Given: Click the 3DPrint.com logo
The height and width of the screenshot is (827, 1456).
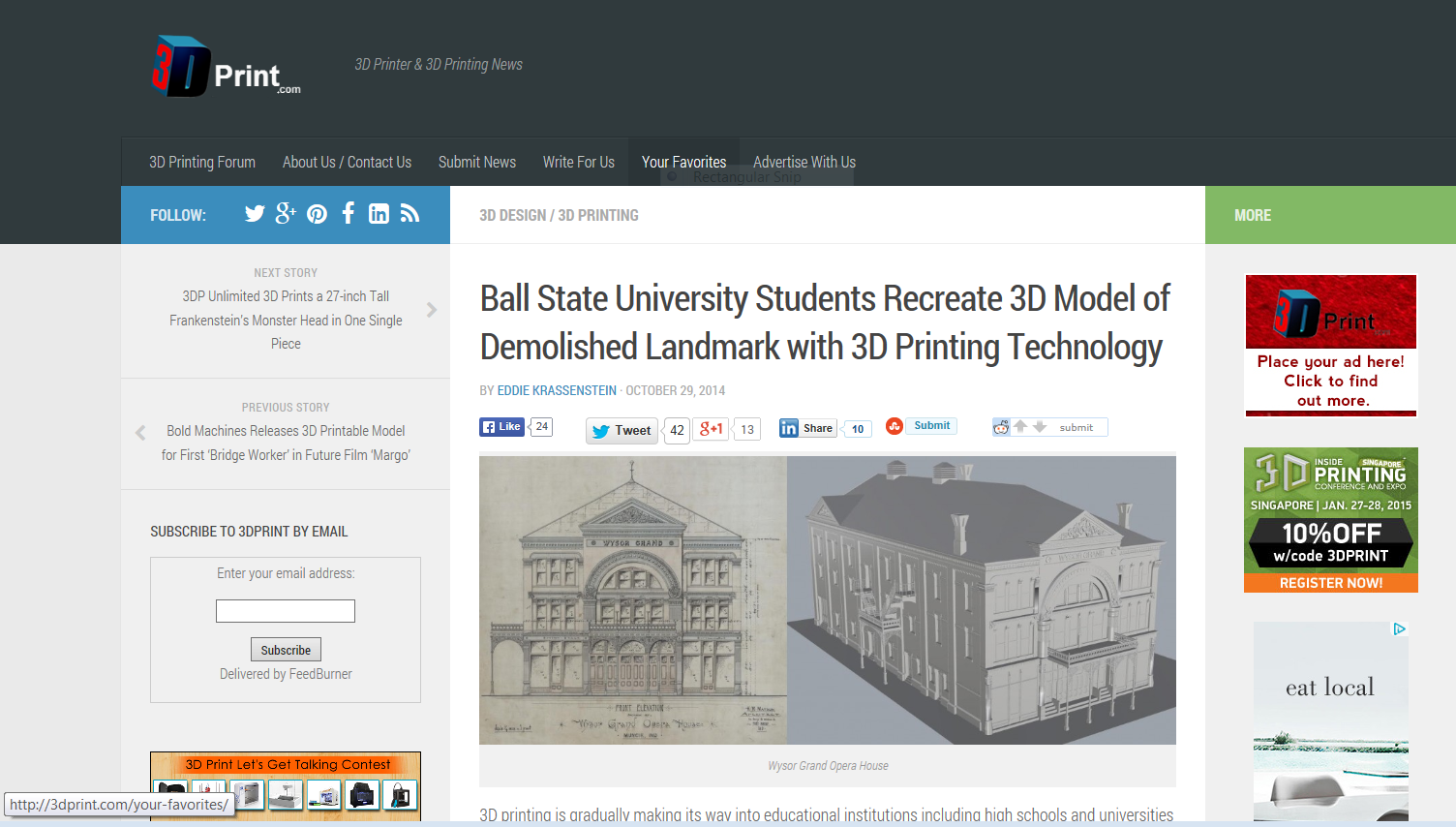Looking at the screenshot, I should click(x=226, y=67).
